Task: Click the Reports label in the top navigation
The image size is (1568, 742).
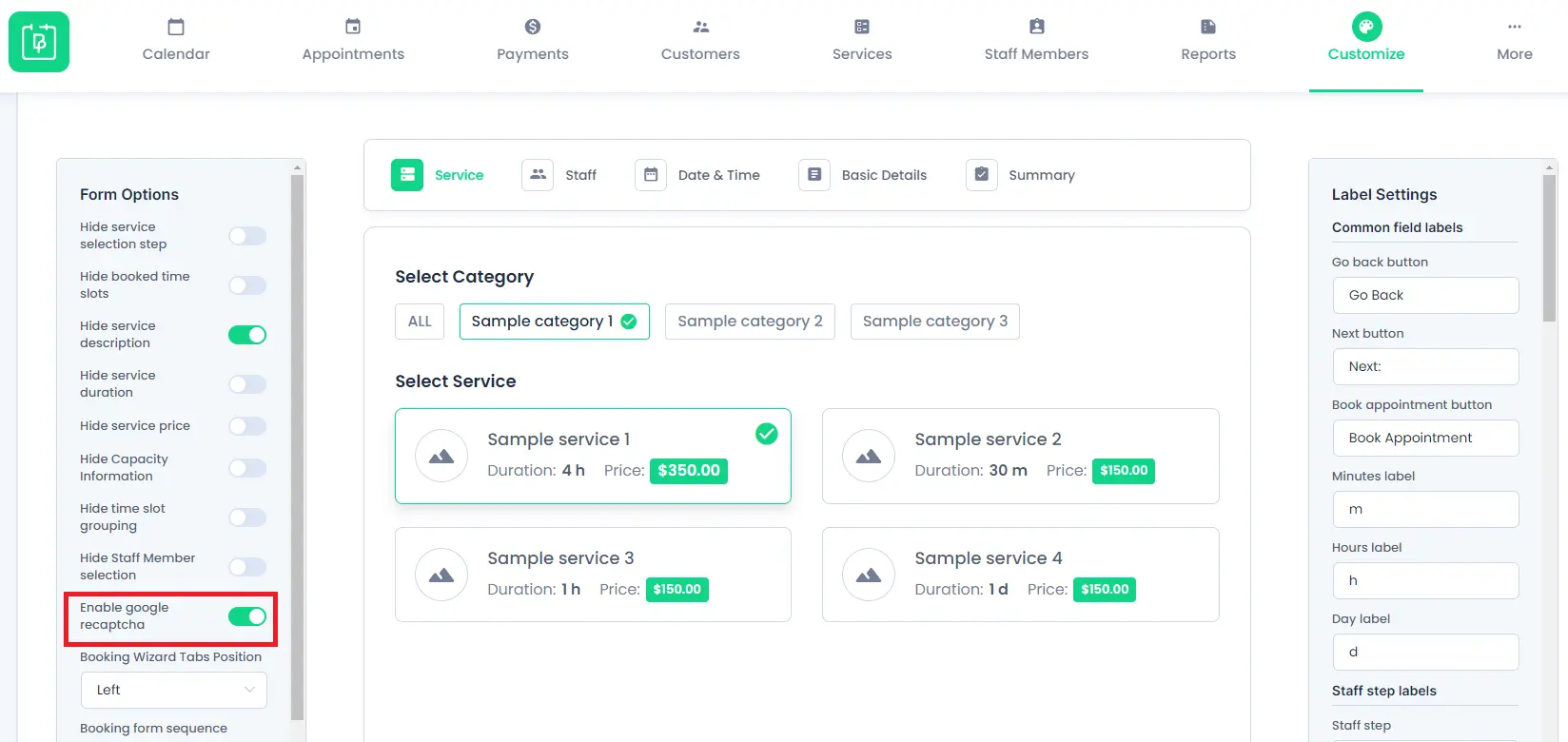Action: coord(1208,54)
